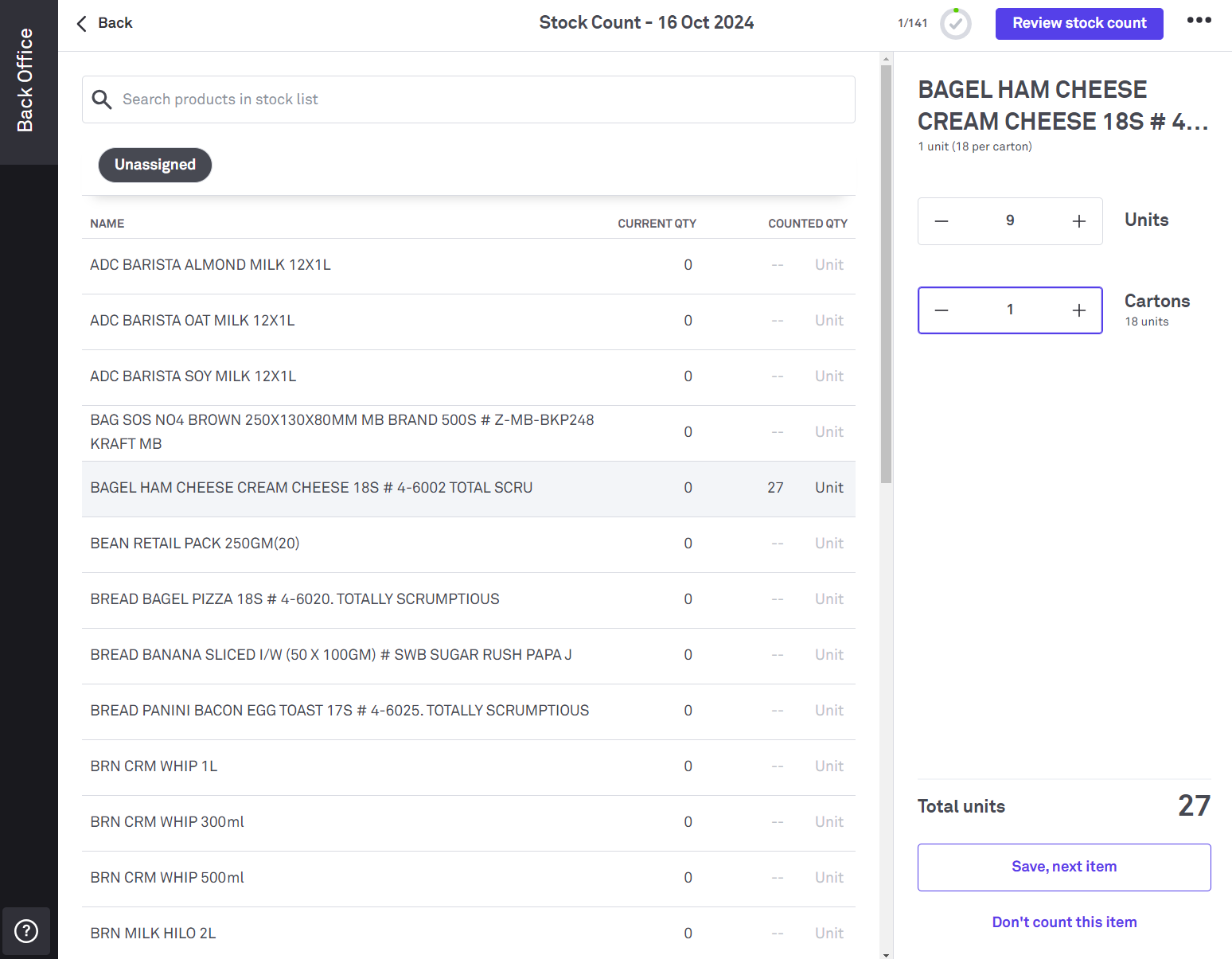Click the Back arrow icon
Viewport: 1232px width, 959px height.
[81, 24]
